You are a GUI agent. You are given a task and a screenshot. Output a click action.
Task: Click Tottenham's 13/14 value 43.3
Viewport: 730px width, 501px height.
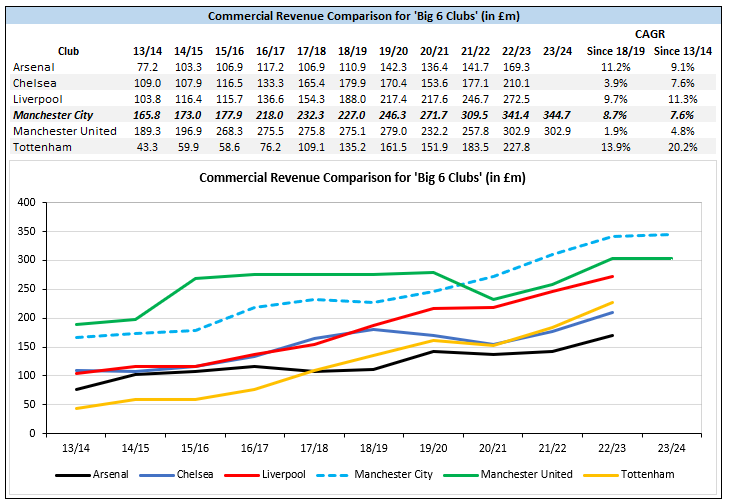(148, 147)
